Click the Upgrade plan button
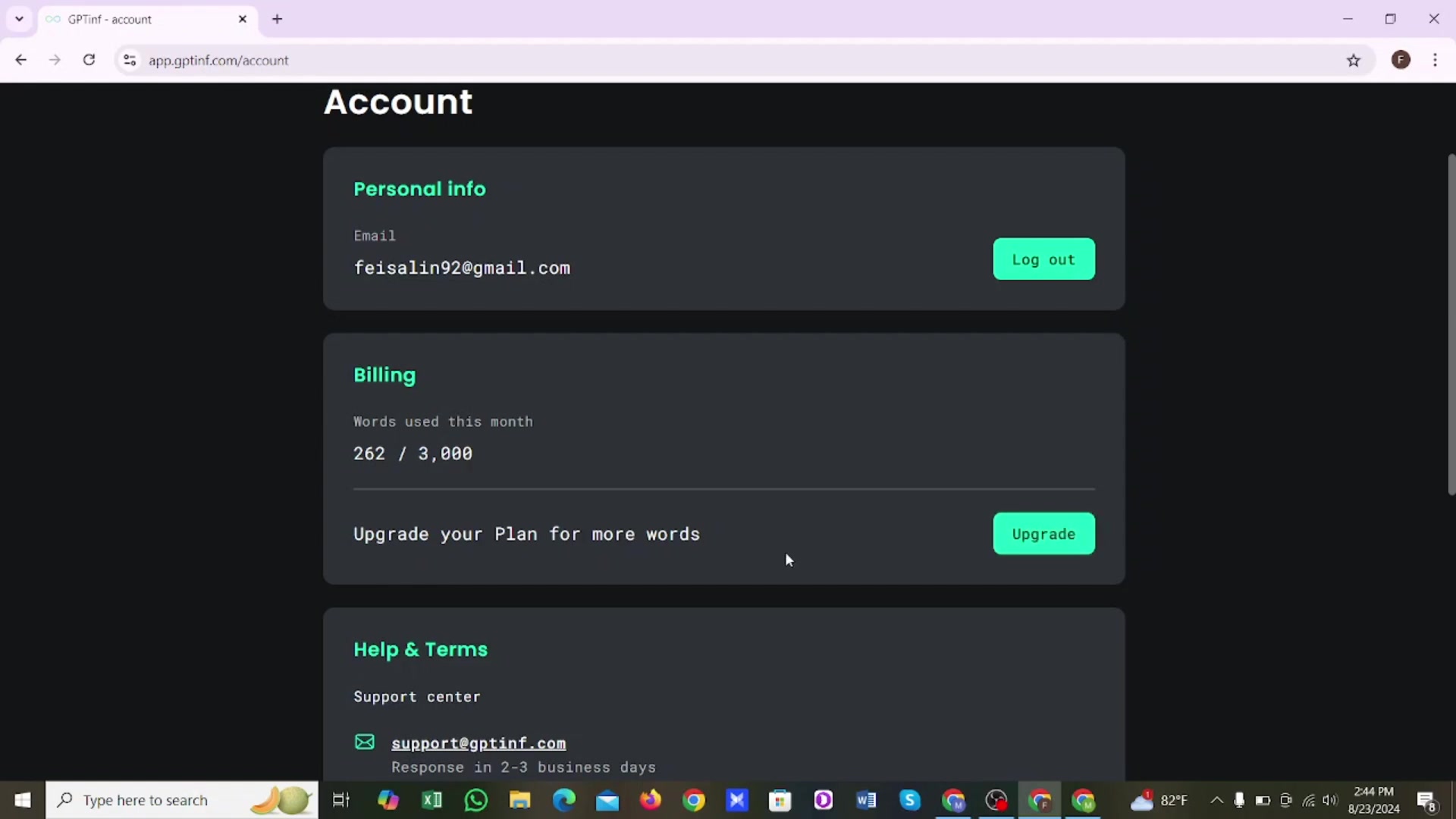The image size is (1456, 819). [x=1043, y=534]
